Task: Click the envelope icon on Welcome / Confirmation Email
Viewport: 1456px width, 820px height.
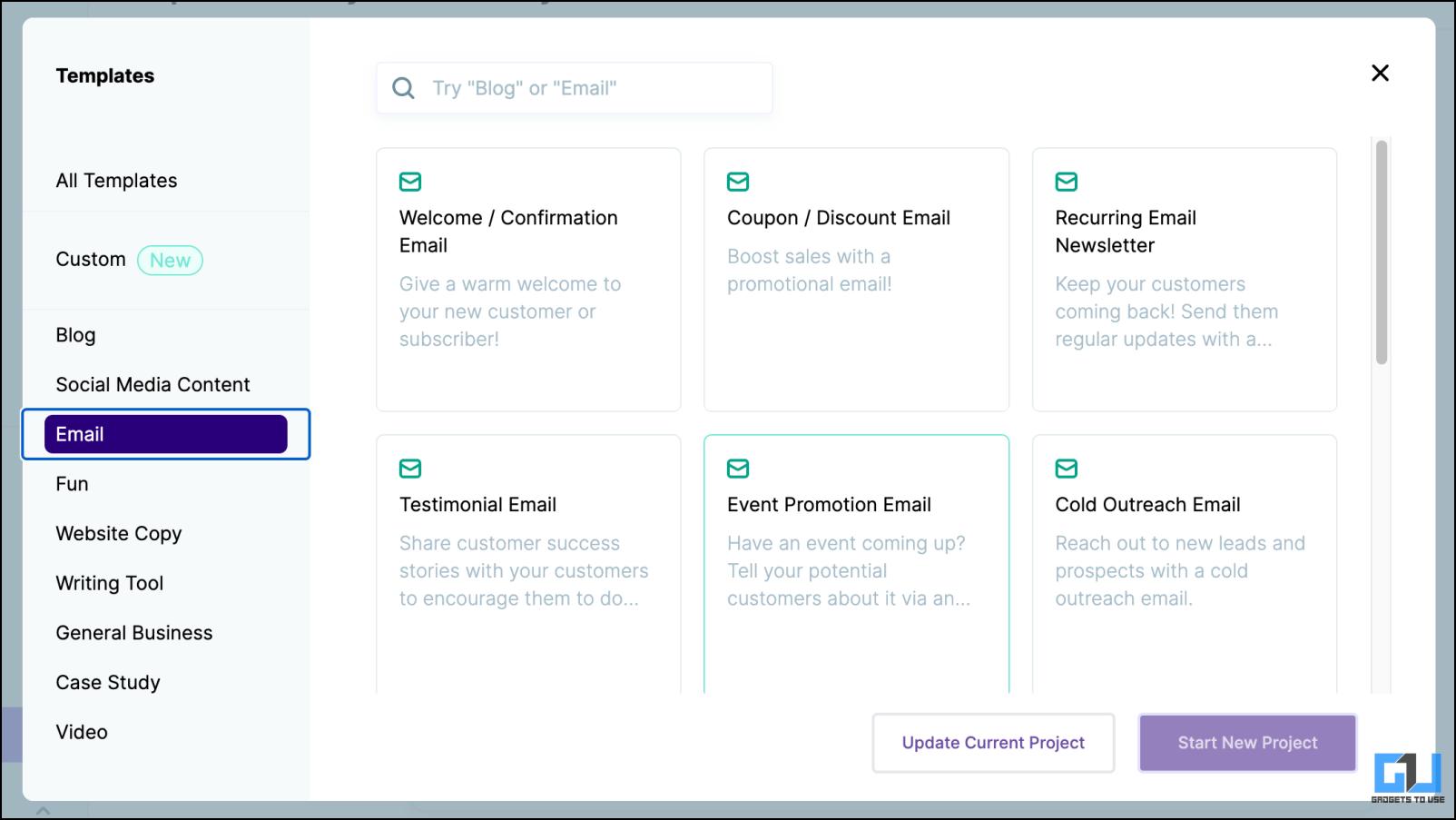Action: [410, 182]
